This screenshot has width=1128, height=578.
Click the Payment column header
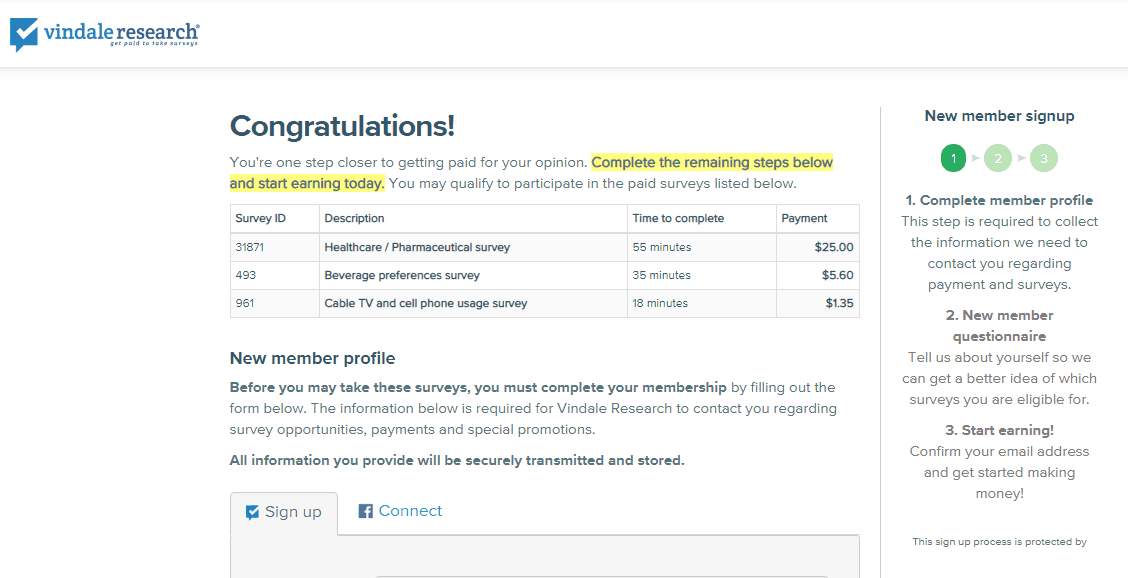(804, 218)
